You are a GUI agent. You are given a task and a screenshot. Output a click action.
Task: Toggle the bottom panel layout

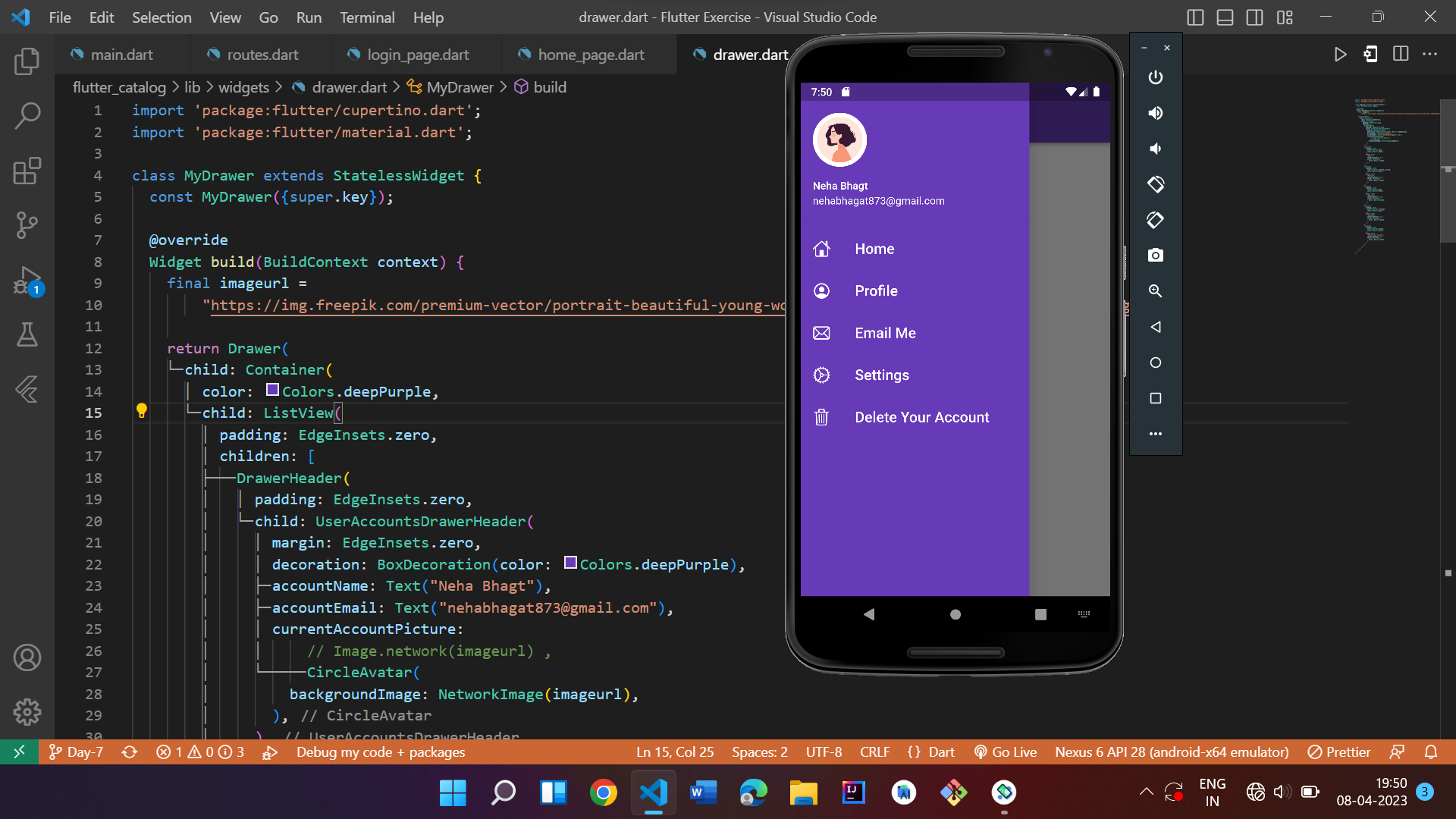pos(1225,17)
